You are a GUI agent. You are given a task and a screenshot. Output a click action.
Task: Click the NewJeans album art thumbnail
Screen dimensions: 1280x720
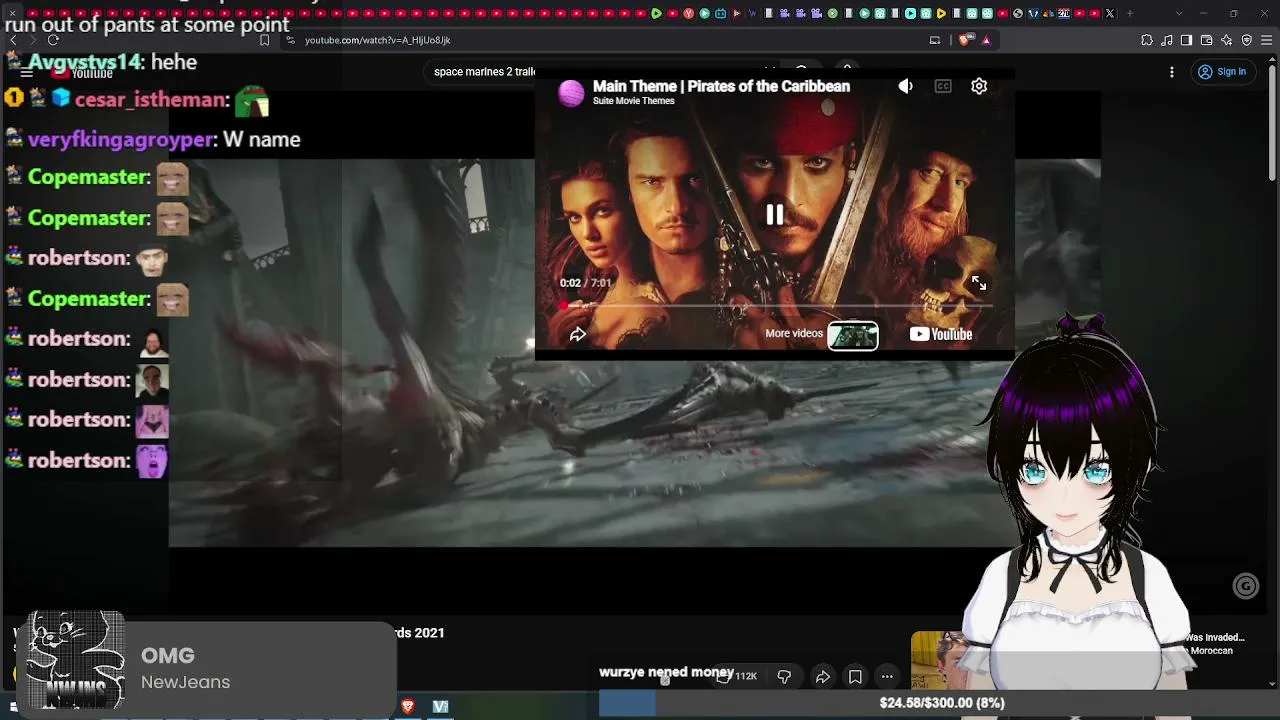click(75, 661)
